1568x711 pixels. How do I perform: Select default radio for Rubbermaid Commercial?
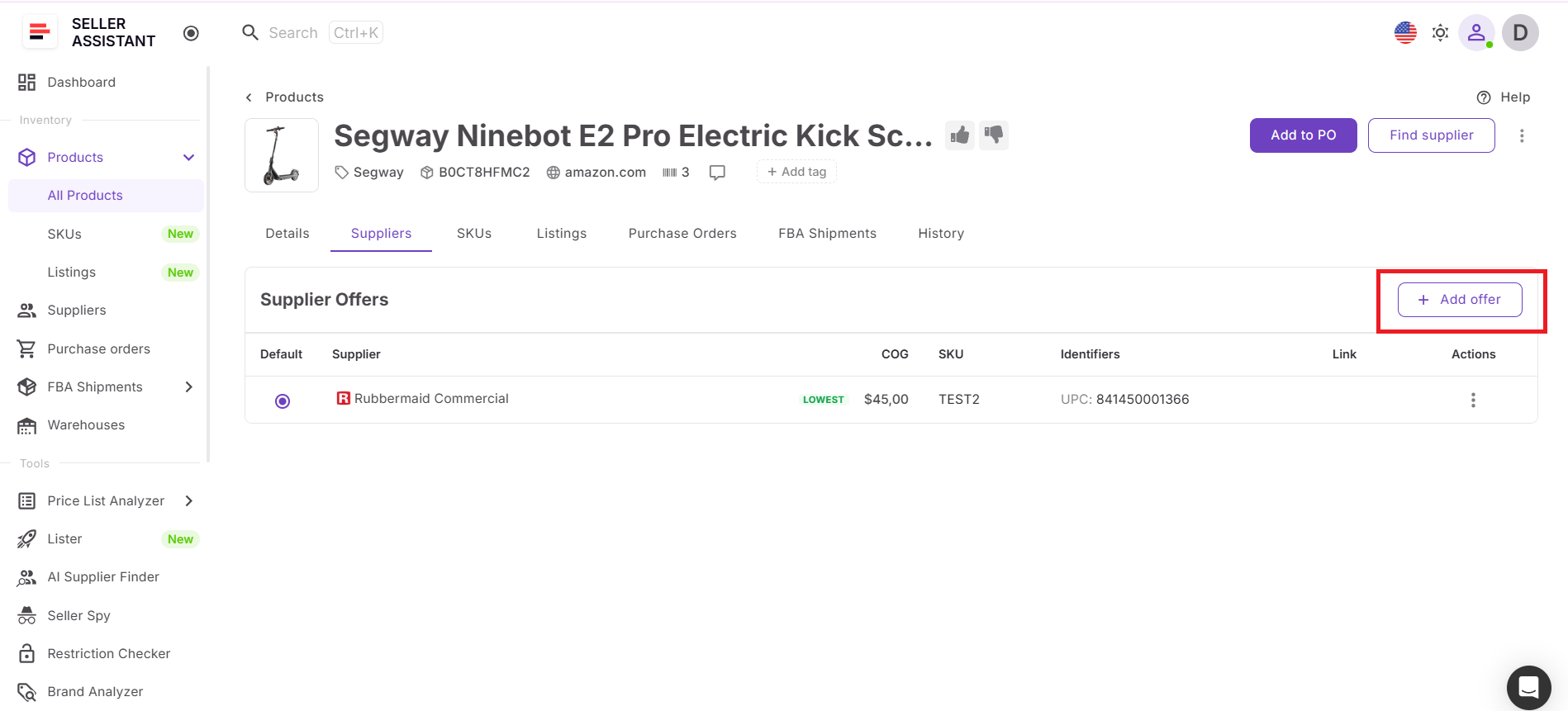[283, 401]
